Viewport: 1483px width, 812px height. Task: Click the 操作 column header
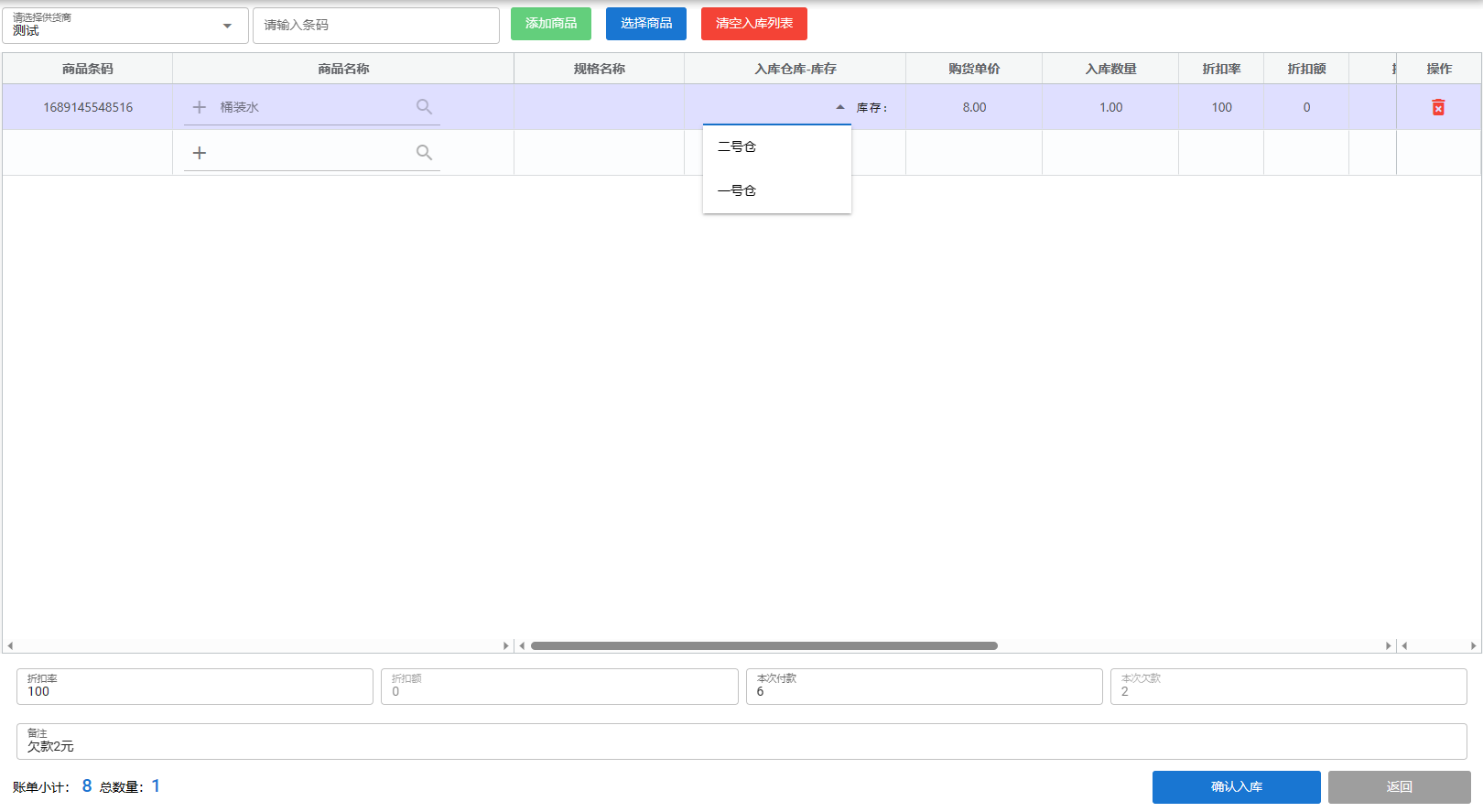(x=1439, y=69)
